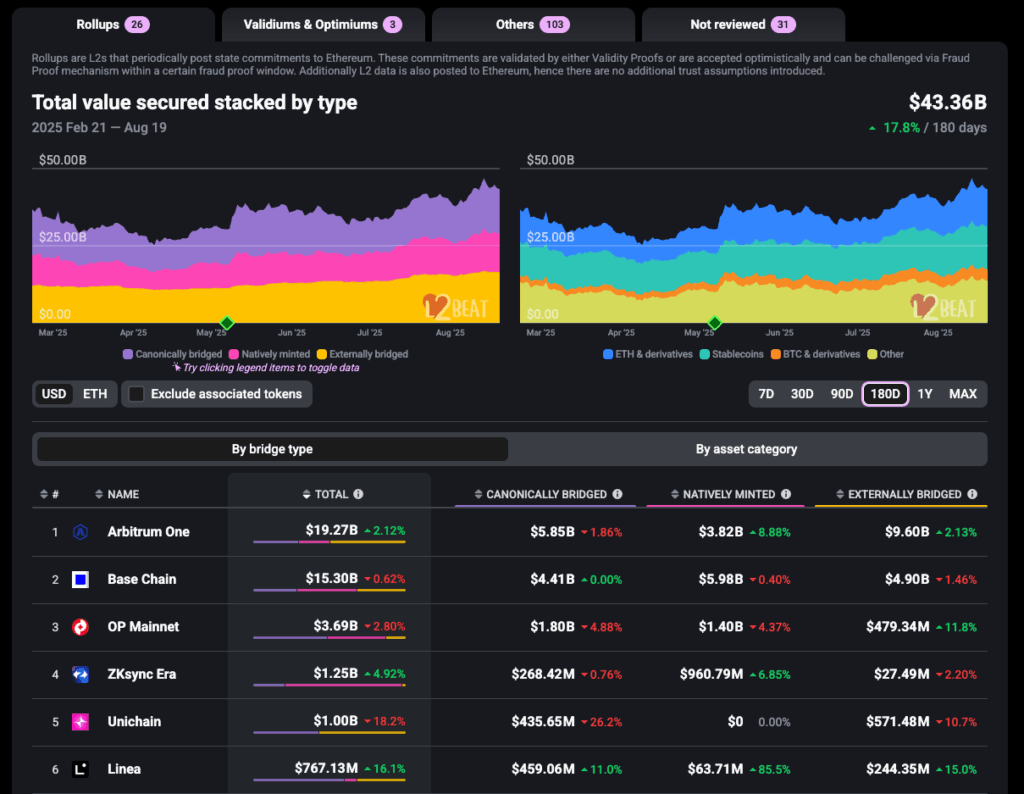Screen dimensions: 1024x794
Task: Toggle Natively minted legend swatch
Action: [x=234, y=354]
